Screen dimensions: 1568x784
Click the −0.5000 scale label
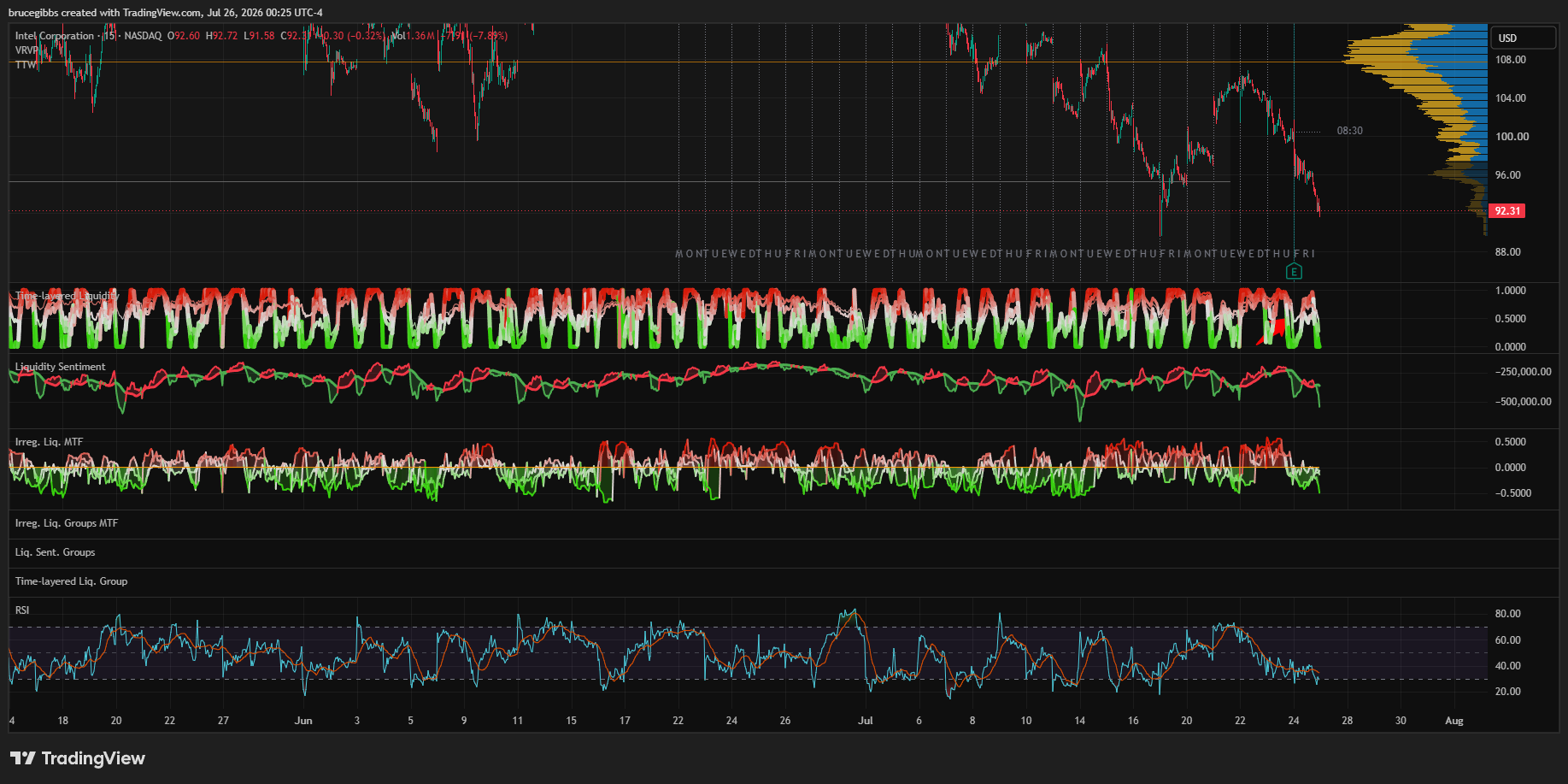click(x=1513, y=493)
